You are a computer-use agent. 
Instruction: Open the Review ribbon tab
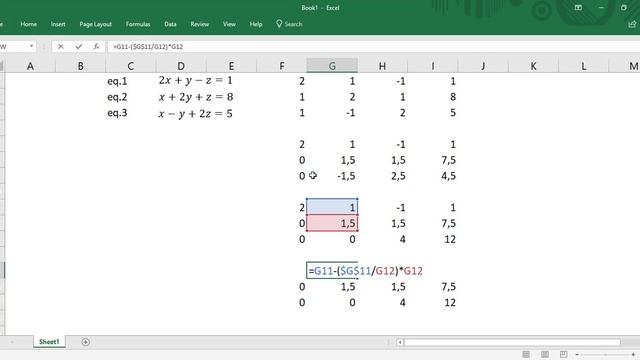coord(200,24)
